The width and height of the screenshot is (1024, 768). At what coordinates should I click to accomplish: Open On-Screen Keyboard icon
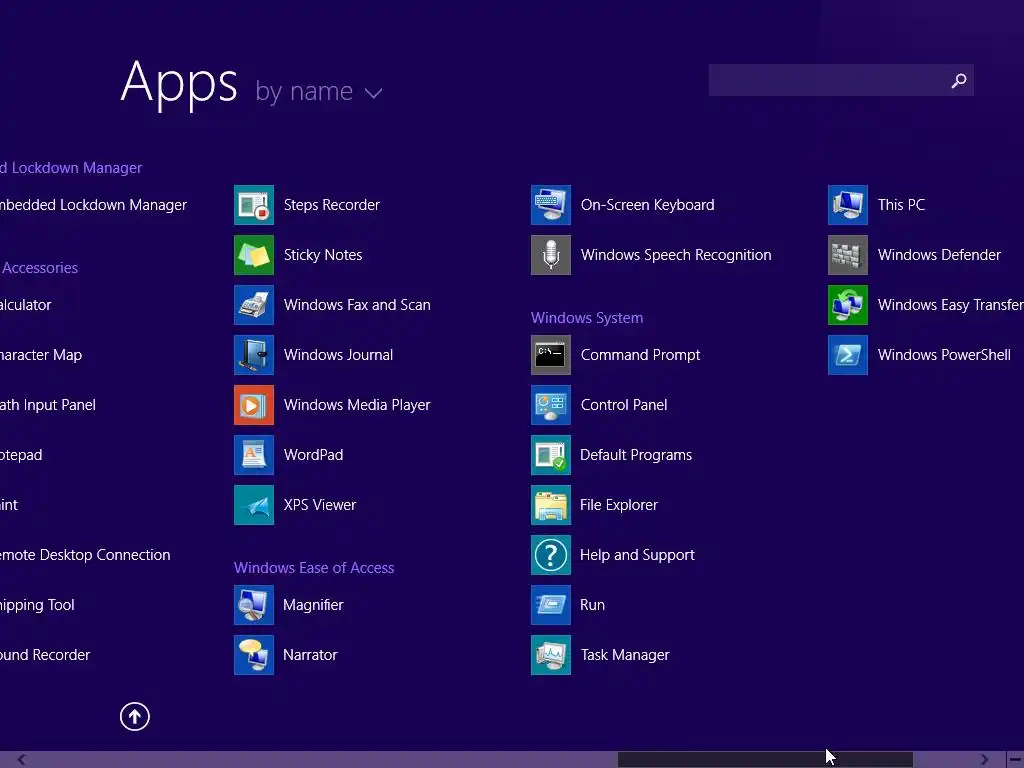click(551, 205)
